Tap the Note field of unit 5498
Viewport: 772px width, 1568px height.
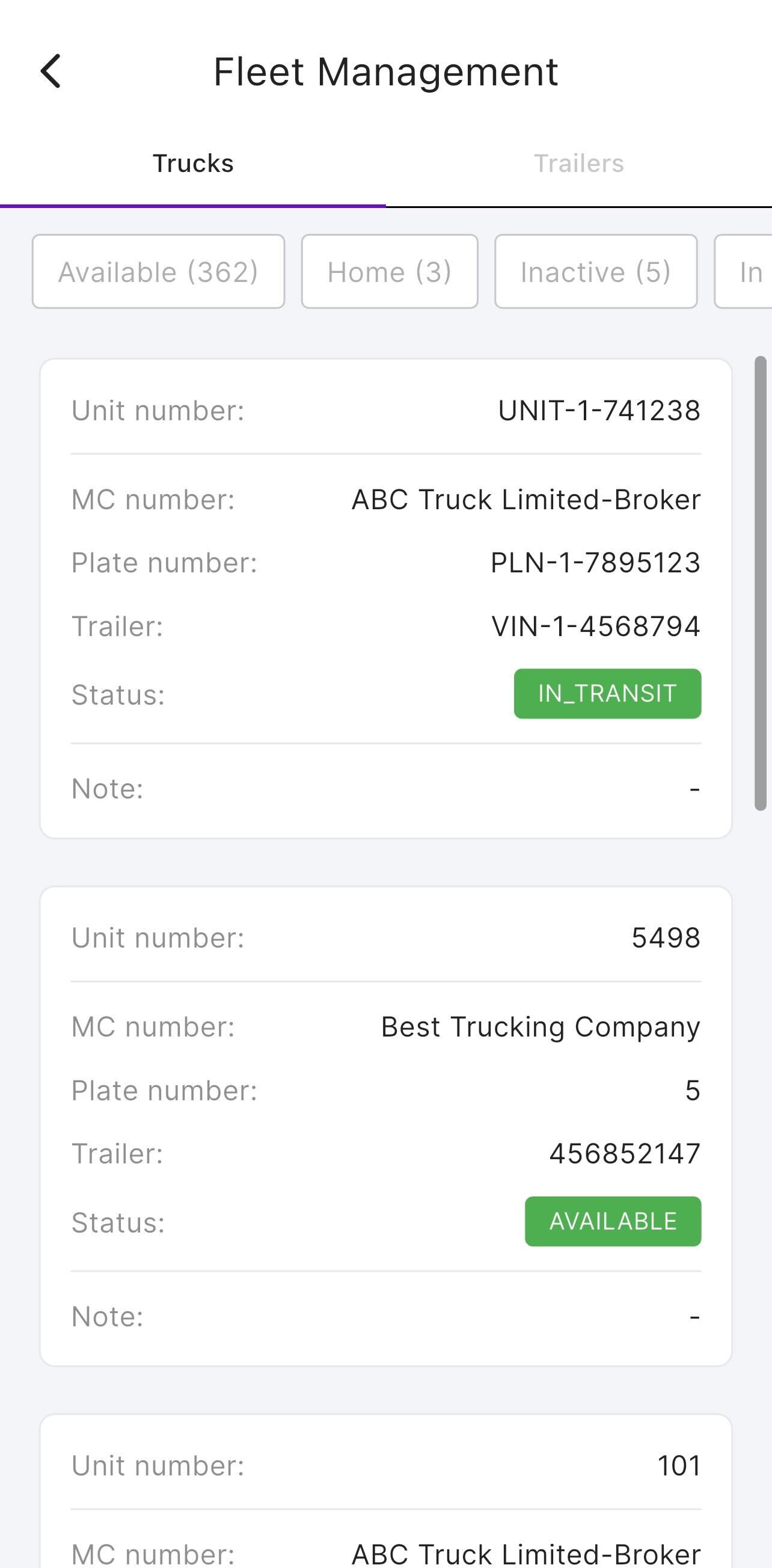[386, 1317]
